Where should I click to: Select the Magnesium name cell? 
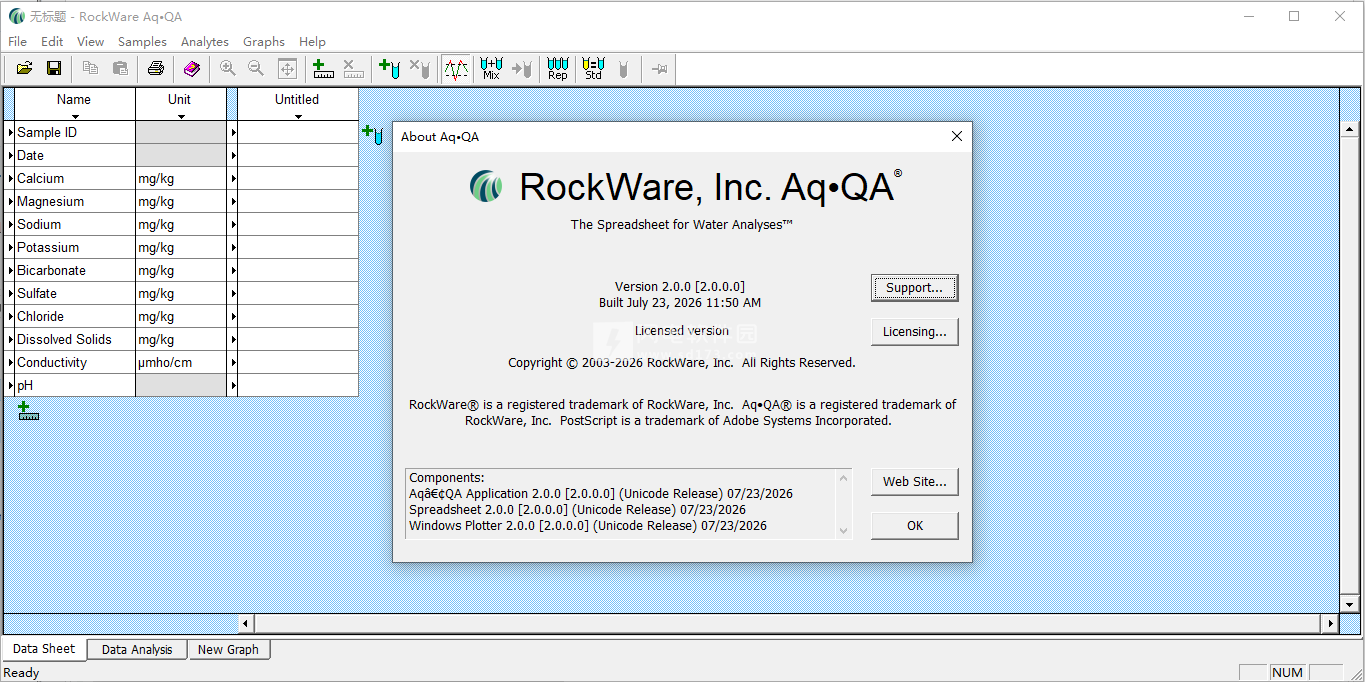tap(75, 201)
